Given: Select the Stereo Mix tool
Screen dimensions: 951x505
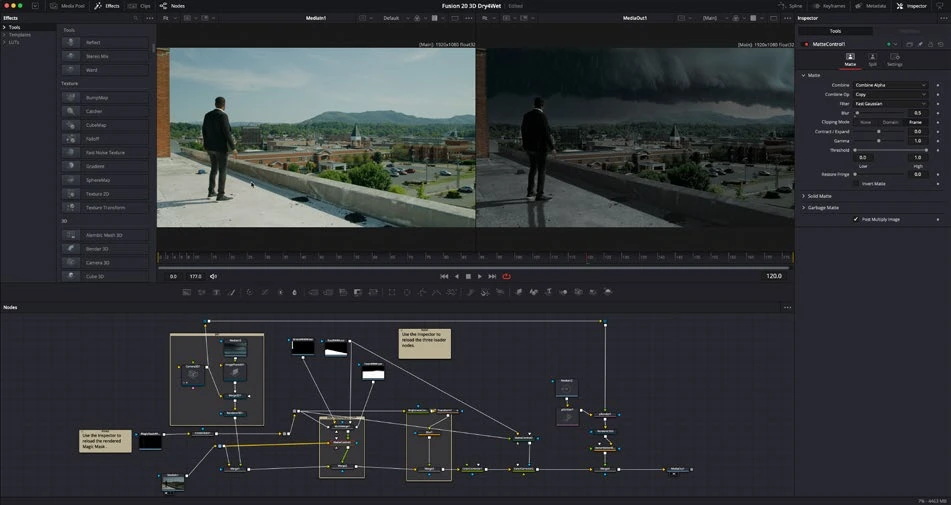Looking at the screenshot, I should click(105, 56).
